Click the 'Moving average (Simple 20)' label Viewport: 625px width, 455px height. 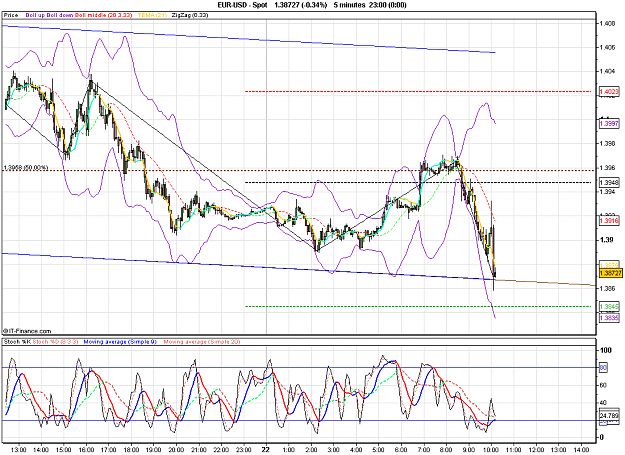coord(202,342)
